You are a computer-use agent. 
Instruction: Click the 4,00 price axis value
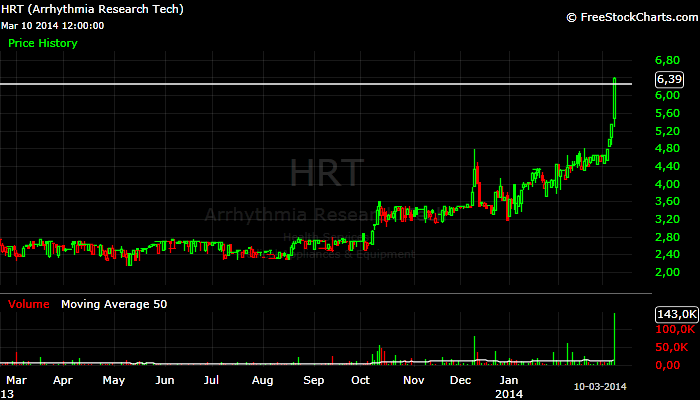(667, 184)
